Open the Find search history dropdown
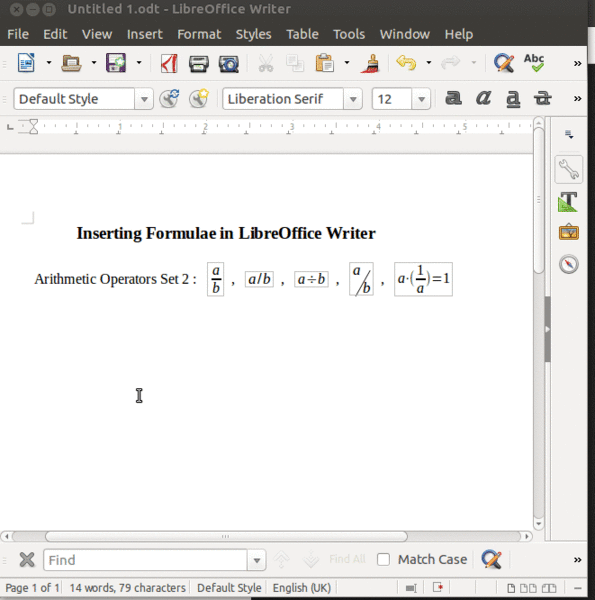This screenshot has width=595, height=600. click(x=257, y=560)
